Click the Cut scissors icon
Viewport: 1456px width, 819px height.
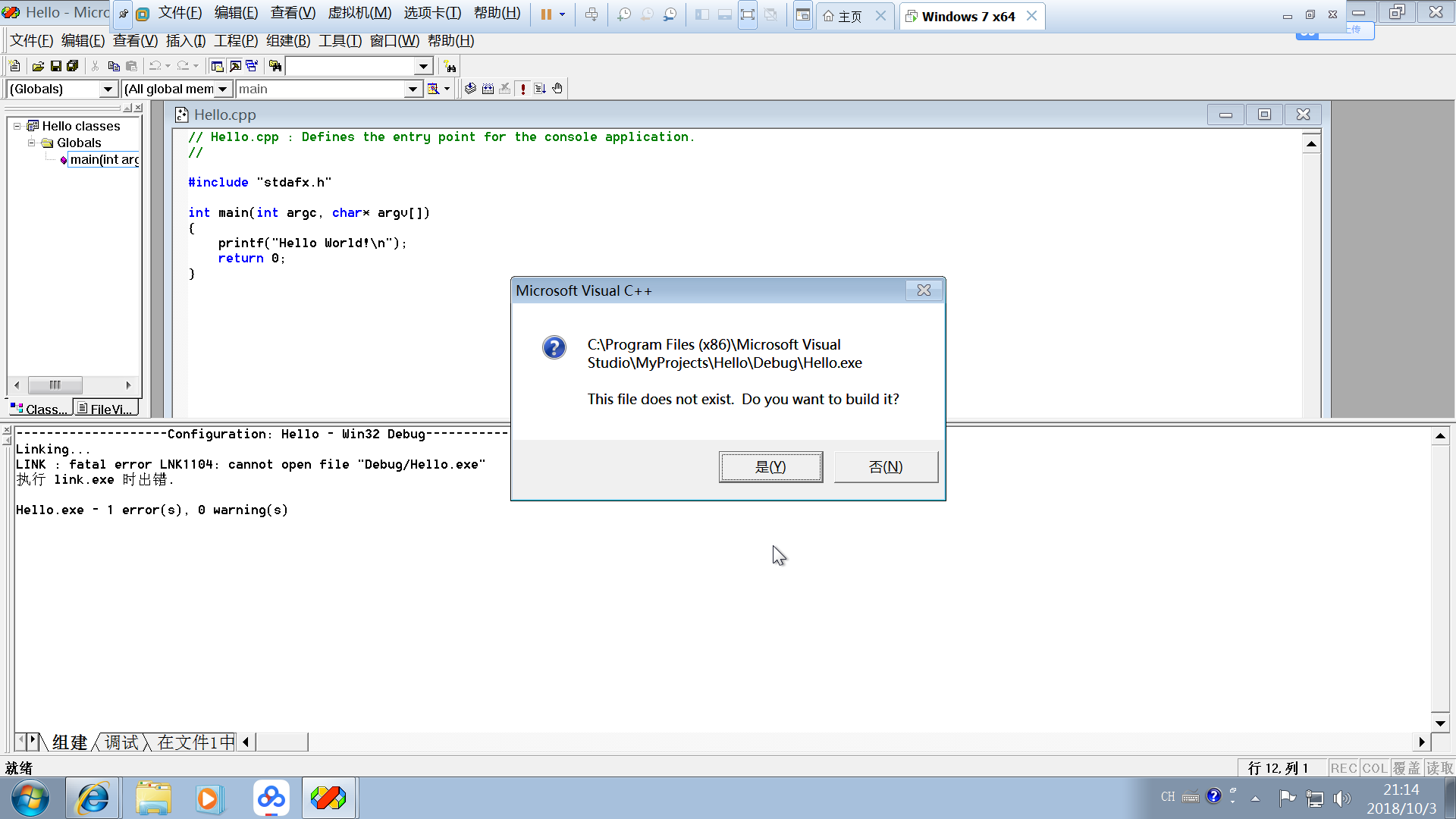click(96, 67)
